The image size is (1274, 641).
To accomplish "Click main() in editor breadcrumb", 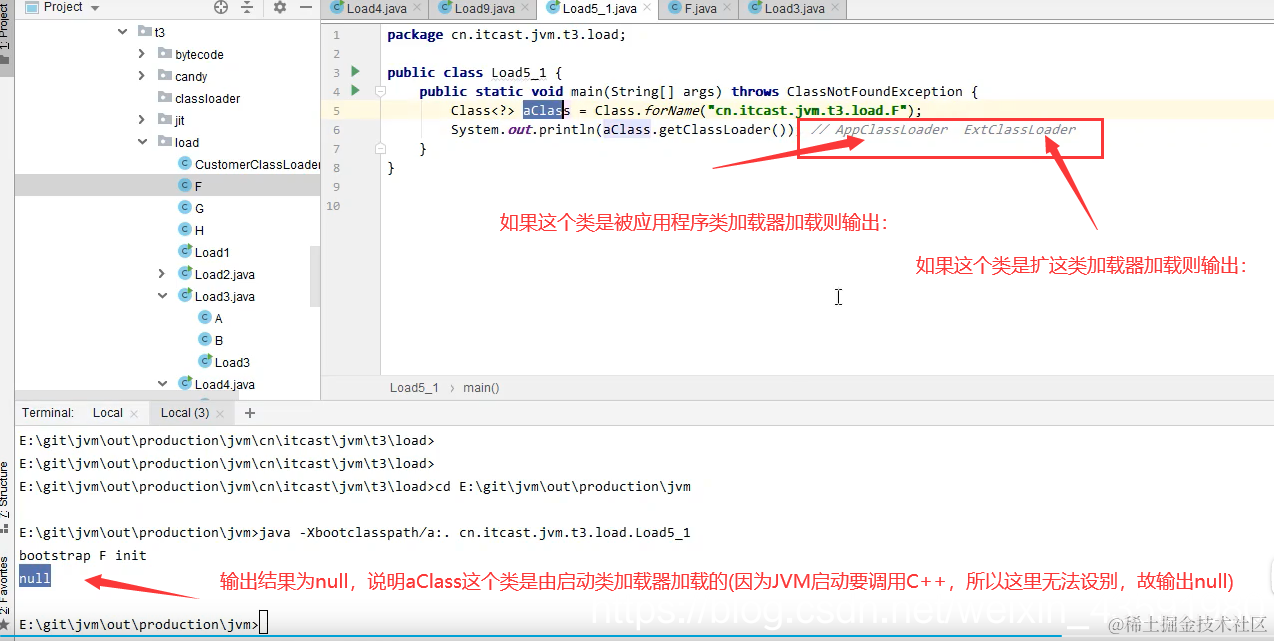I will pos(481,388).
